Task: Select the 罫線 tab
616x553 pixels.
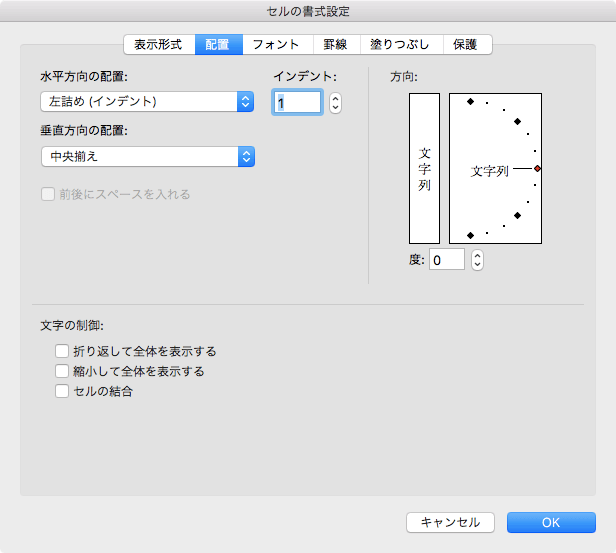Action: pos(335,45)
